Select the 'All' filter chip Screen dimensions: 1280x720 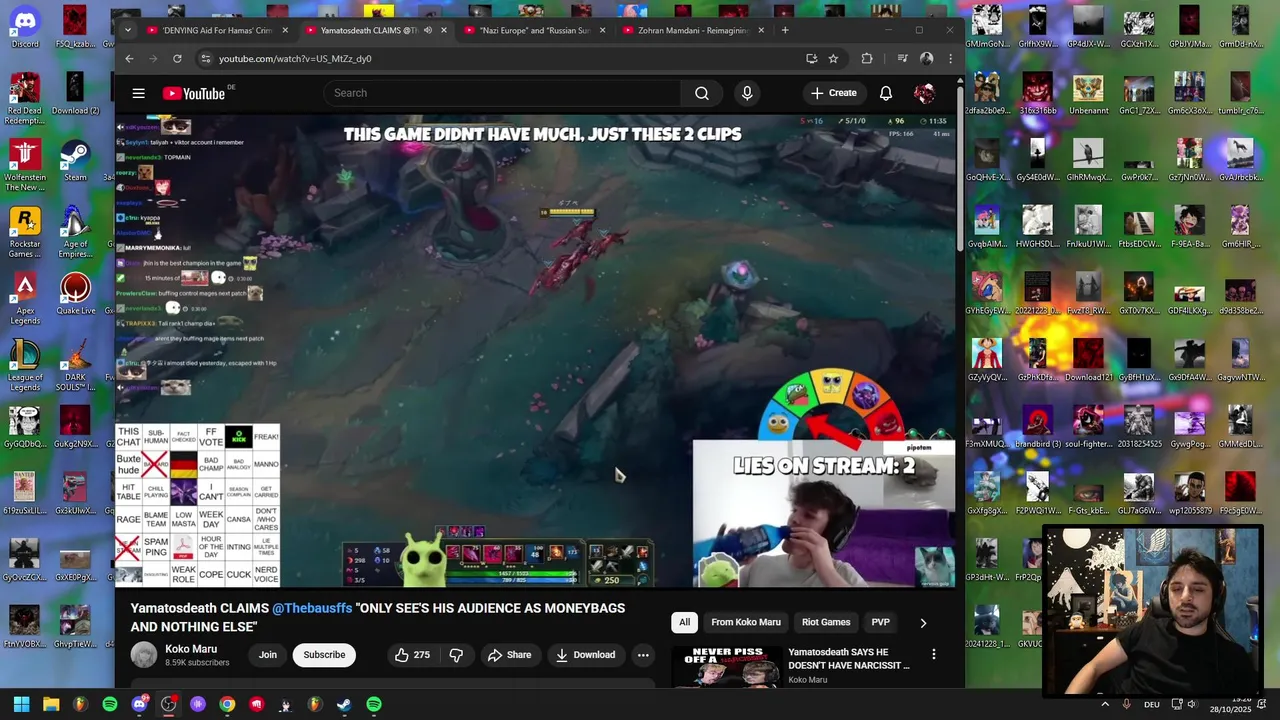click(685, 622)
